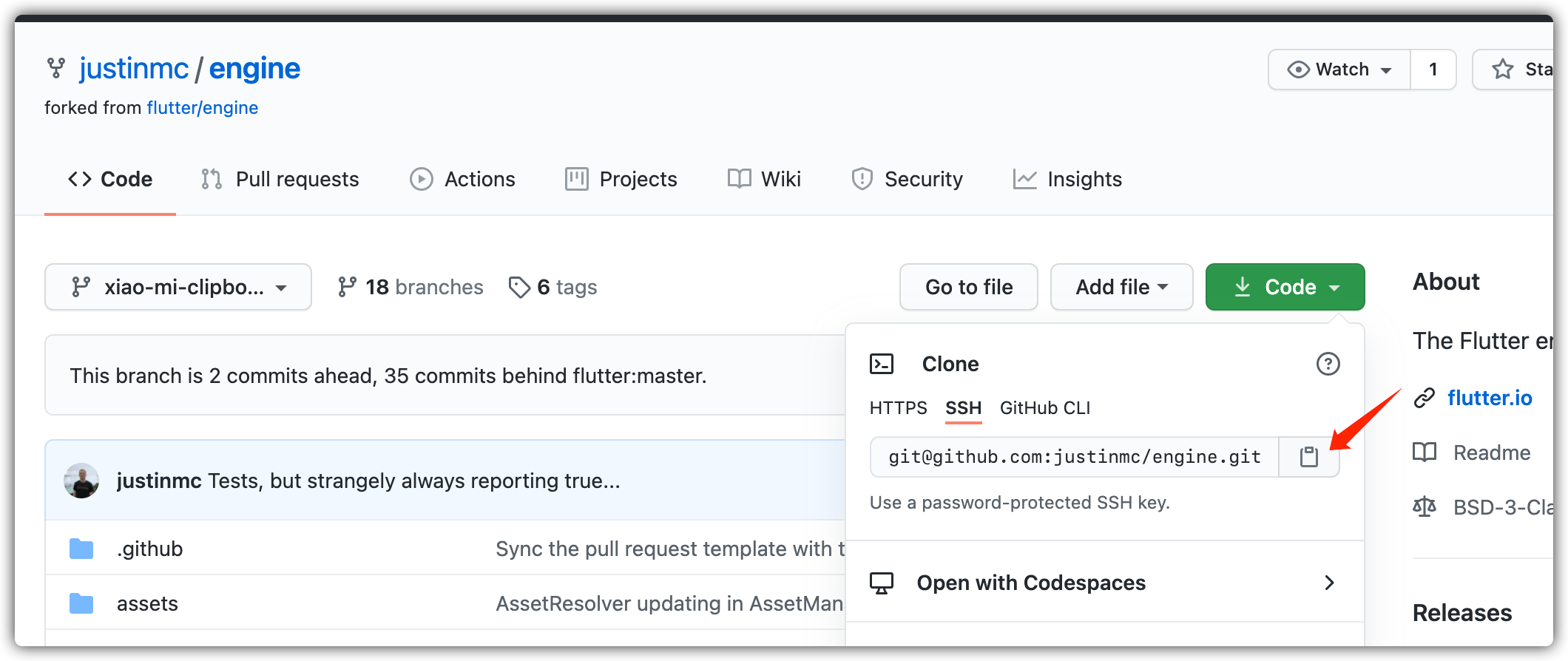Click the scale icon for BSD-3 license
The width and height of the screenshot is (1568, 661).
click(x=1424, y=507)
